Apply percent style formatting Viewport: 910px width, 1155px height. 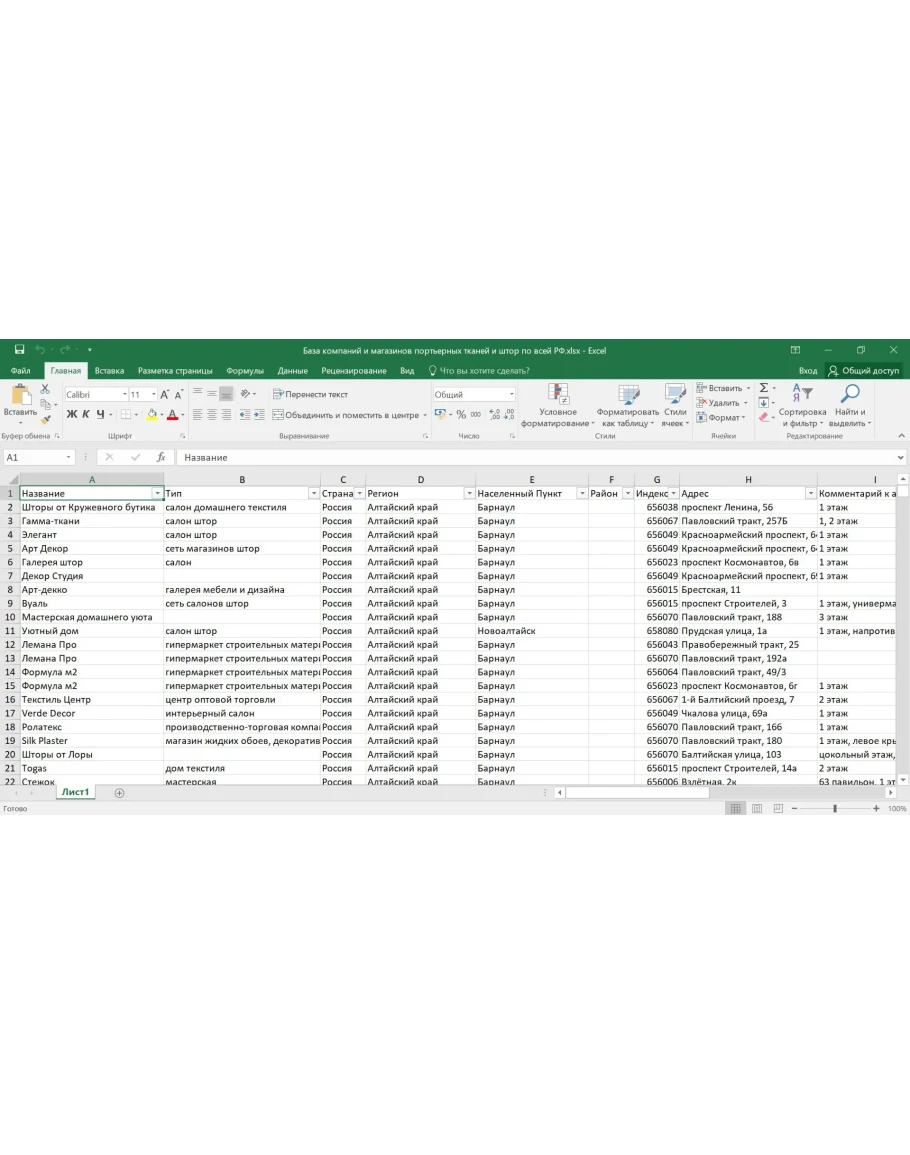point(461,415)
